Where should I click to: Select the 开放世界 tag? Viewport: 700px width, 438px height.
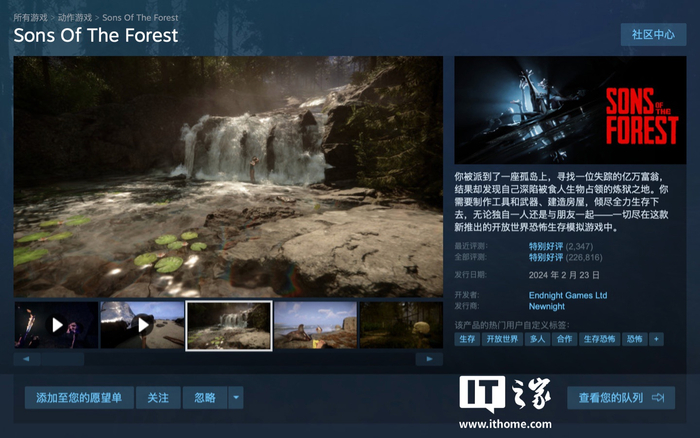[502, 339]
